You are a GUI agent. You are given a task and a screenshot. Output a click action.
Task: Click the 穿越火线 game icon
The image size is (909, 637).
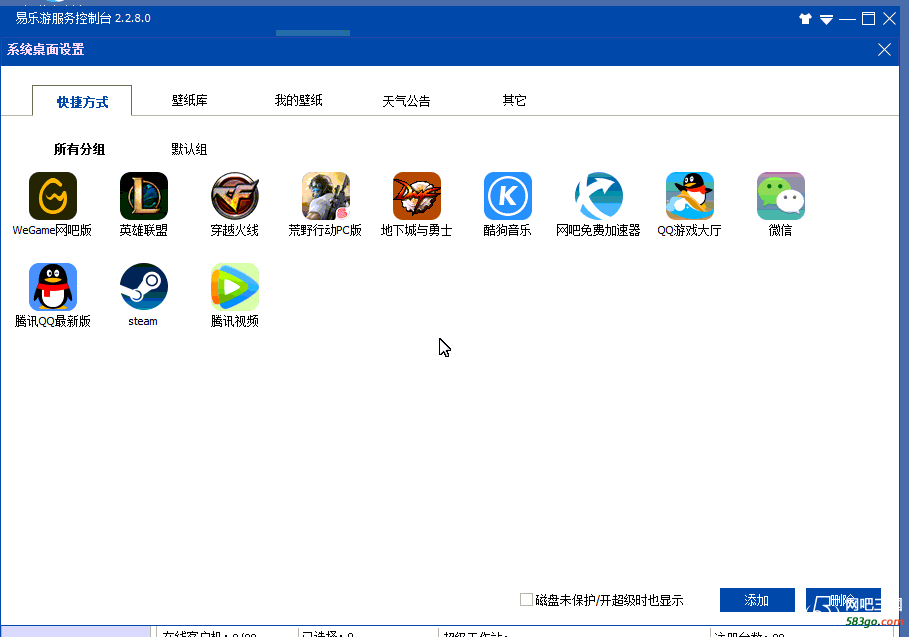235,196
